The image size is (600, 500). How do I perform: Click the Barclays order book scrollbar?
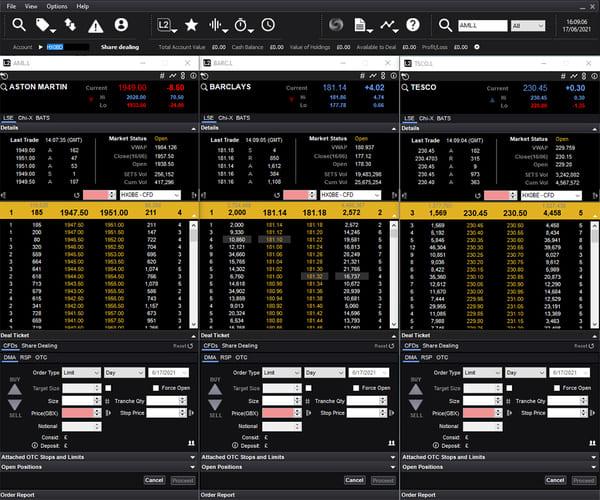(x=394, y=274)
